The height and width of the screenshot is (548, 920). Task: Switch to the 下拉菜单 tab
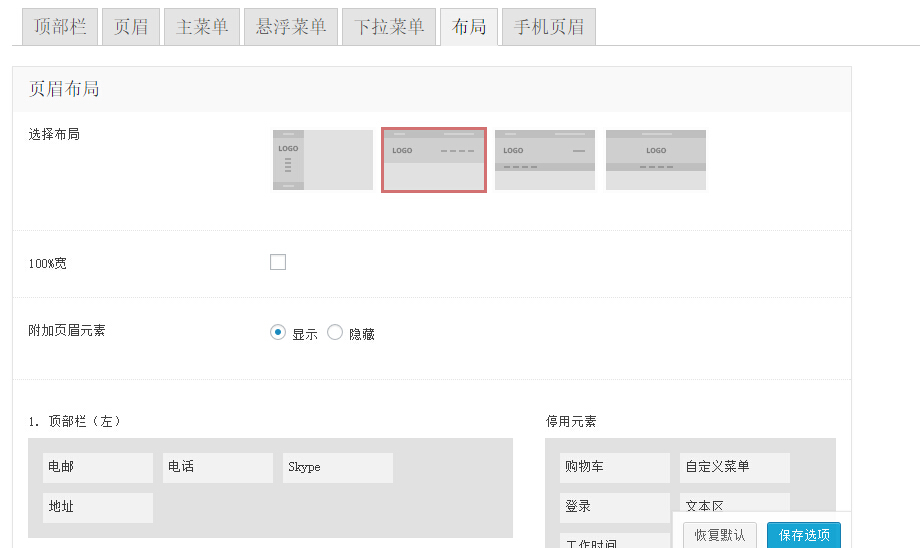(389, 27)
